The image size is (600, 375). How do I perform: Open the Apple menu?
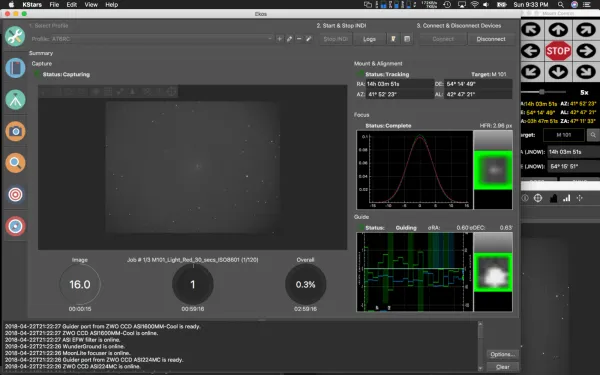(11, 5)
